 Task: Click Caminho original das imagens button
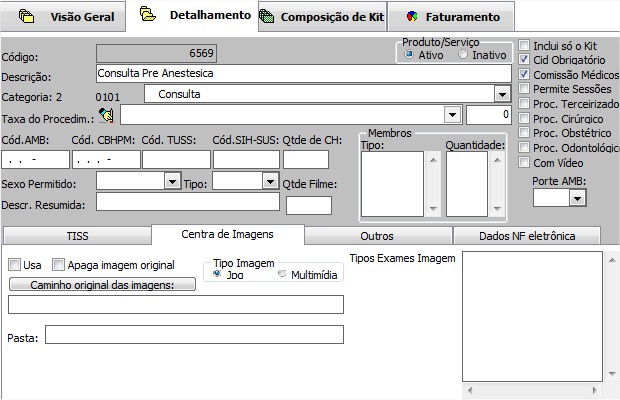(100, 285)
